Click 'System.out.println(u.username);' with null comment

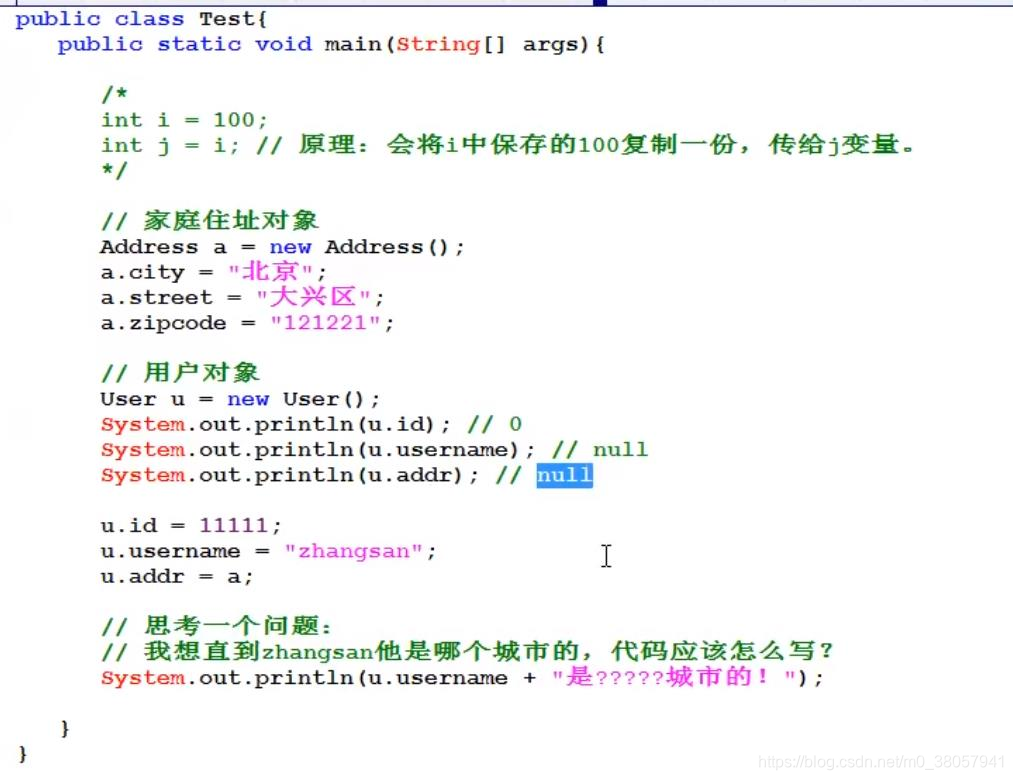pyautogui.click(x=373, y=449)
